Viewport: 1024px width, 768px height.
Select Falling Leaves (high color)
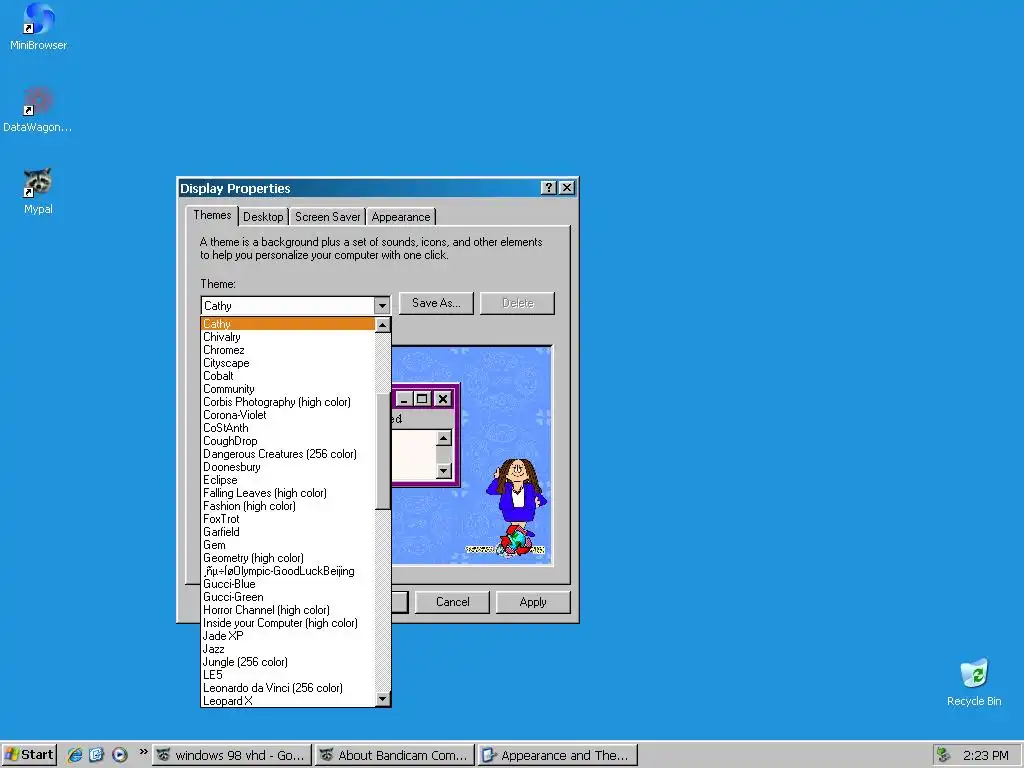288,493
